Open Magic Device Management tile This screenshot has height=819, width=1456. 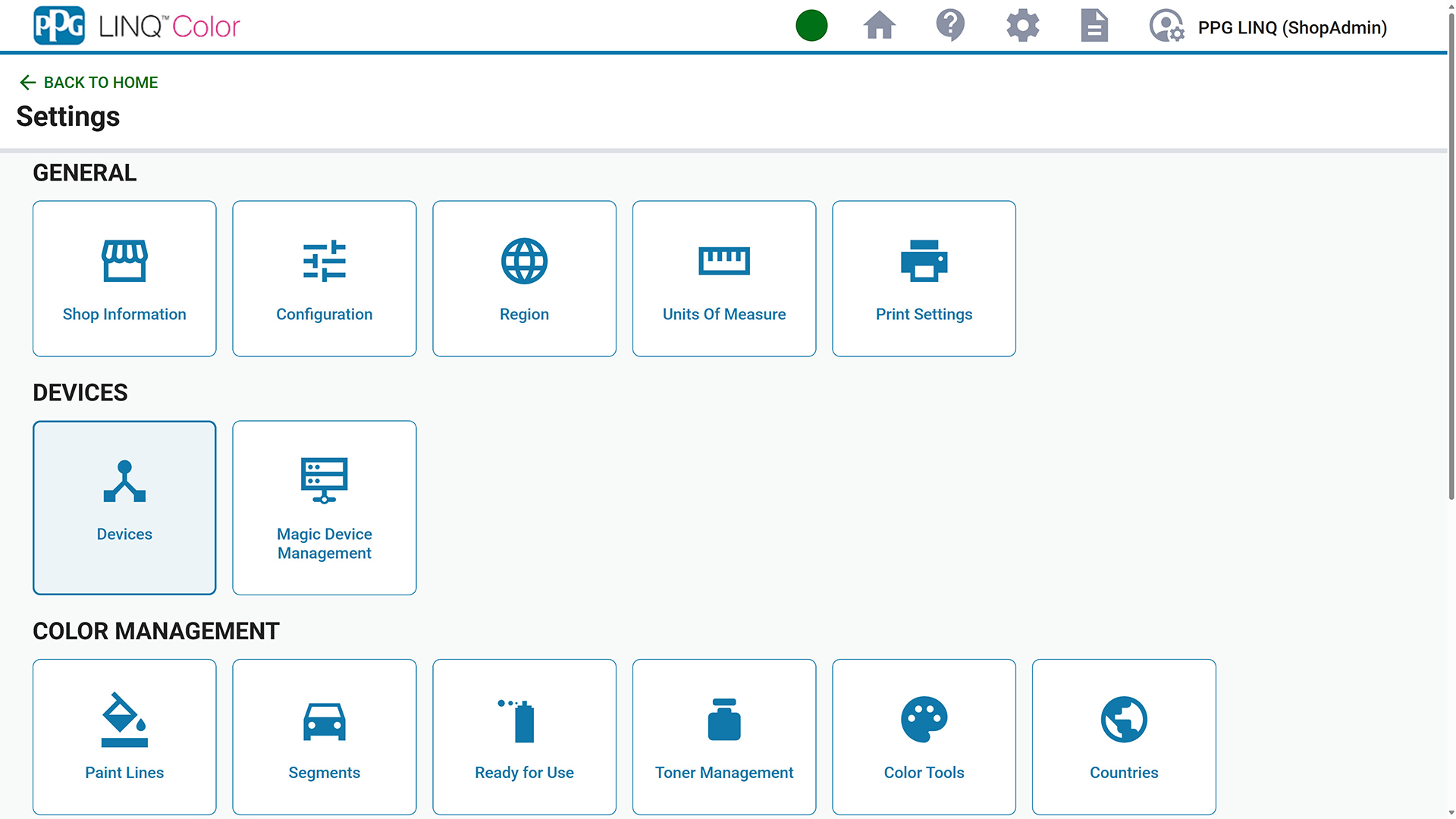(x=324, y=507)
